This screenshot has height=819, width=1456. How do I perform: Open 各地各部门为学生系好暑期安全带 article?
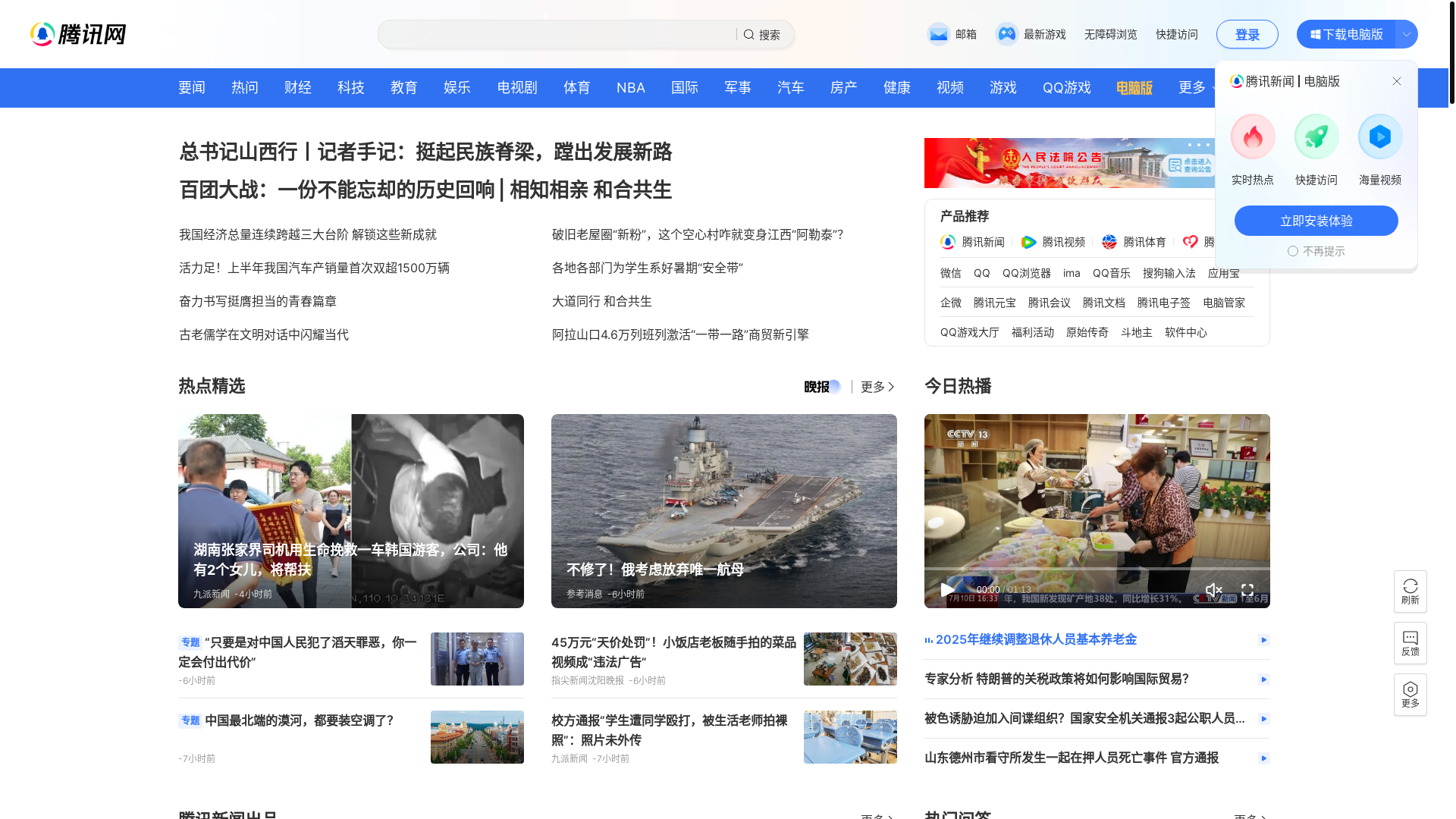point(648,268)
